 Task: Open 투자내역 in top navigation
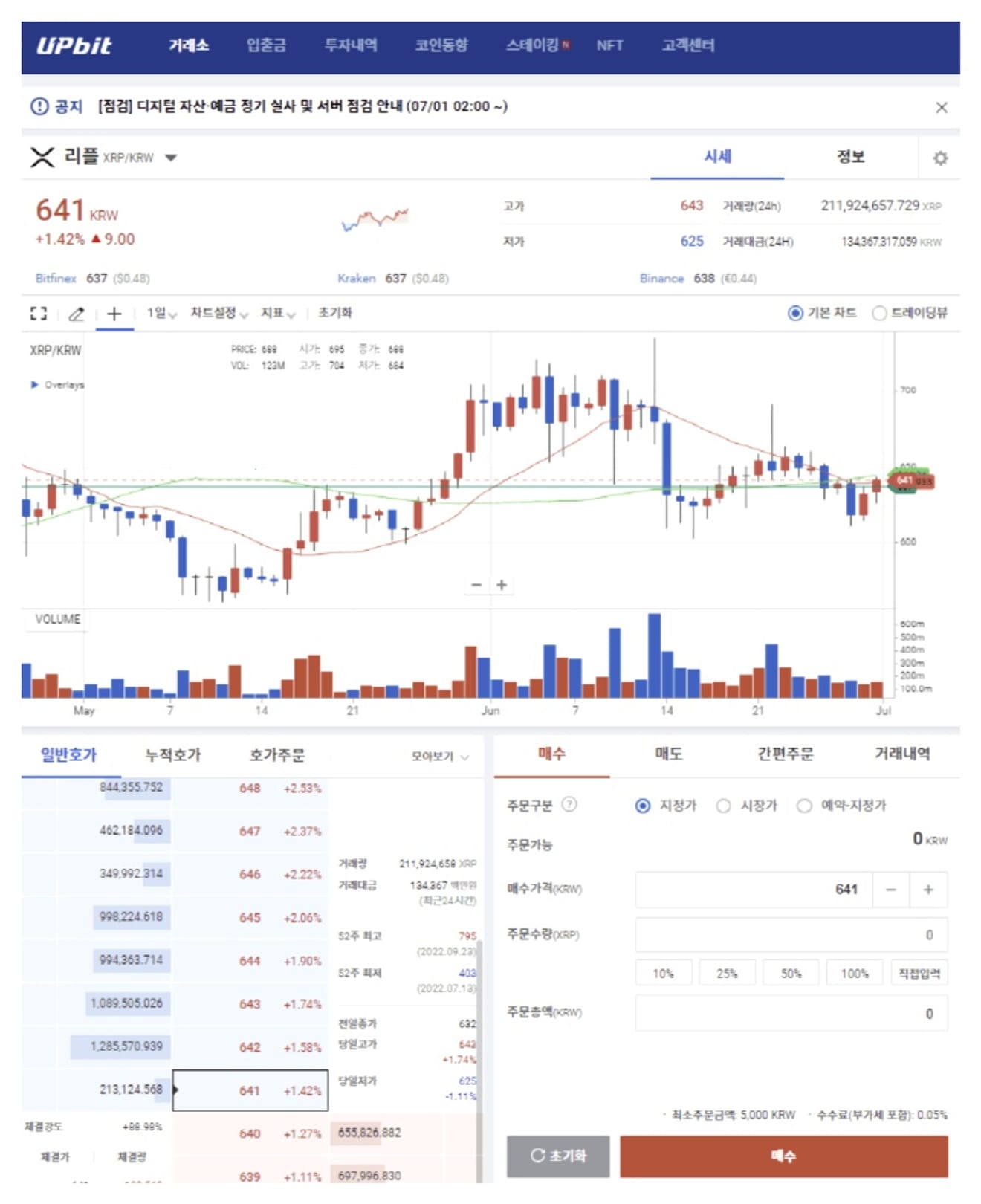coord(351,45)
